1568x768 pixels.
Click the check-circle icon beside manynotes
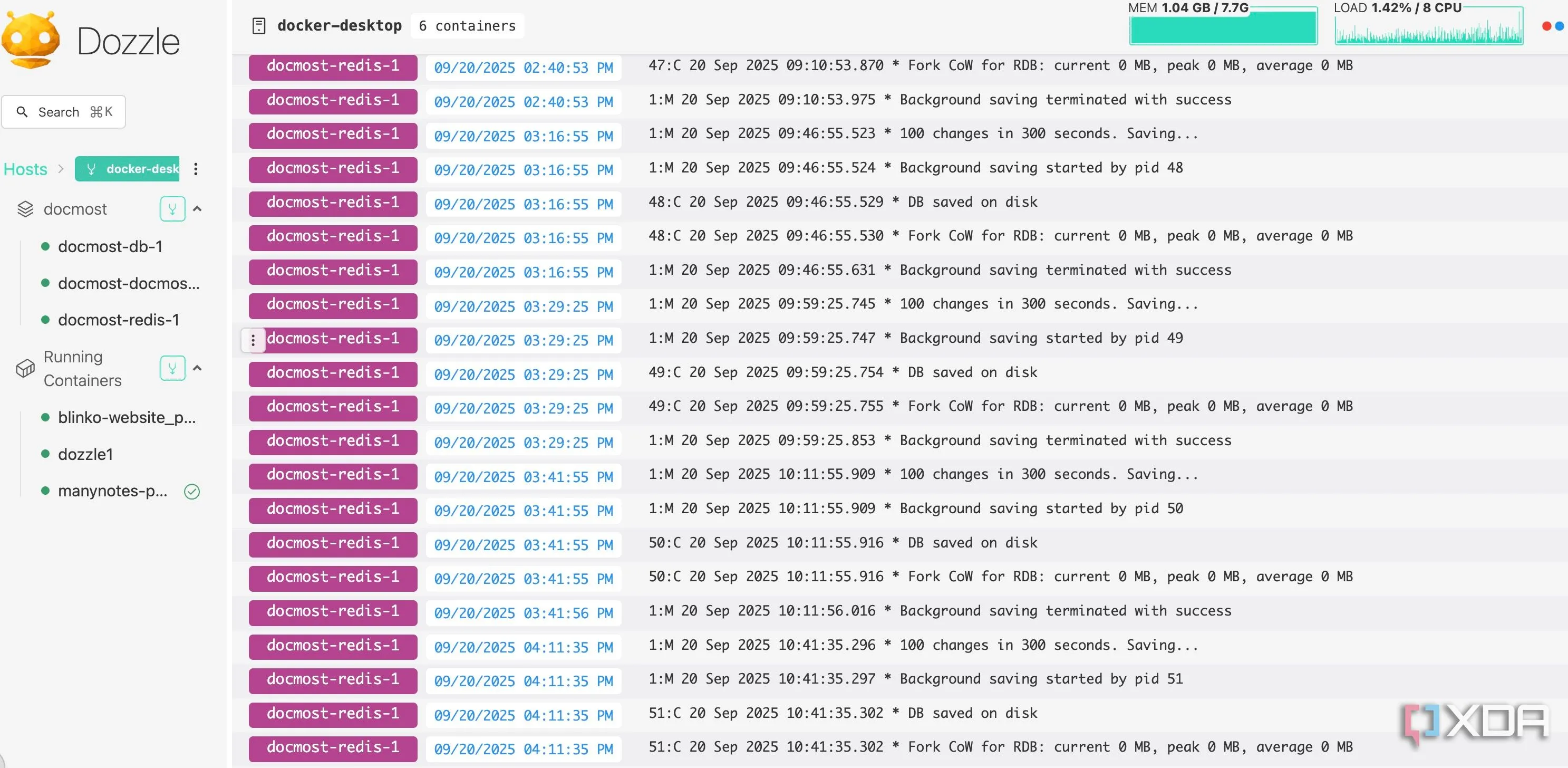tap(192, 492)
